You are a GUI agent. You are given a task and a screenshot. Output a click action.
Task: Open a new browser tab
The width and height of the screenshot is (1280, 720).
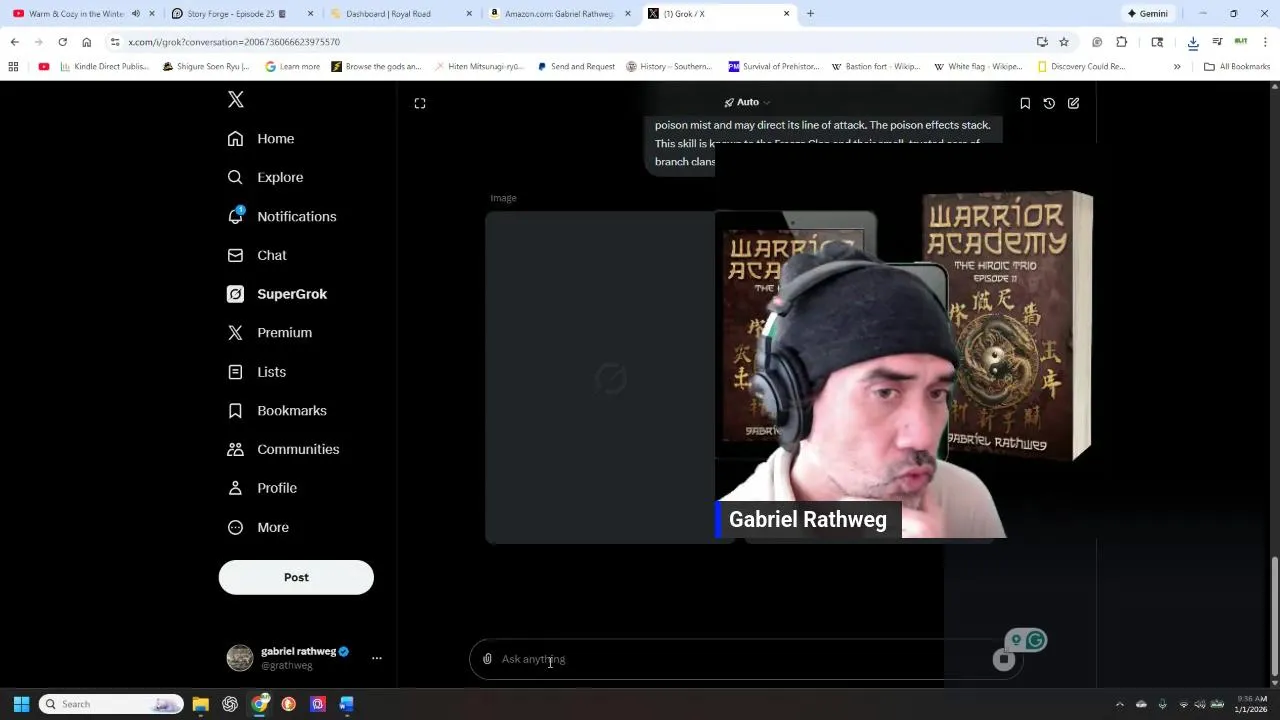pos(810,14)
